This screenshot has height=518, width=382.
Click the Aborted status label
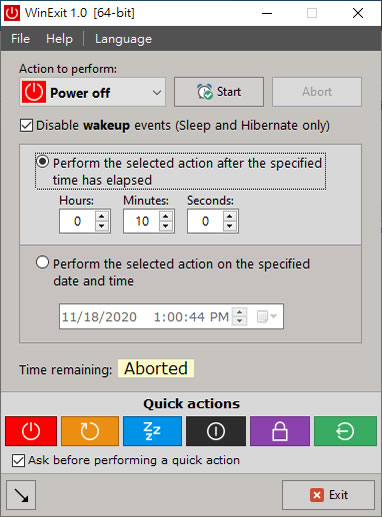click(156, 368)
